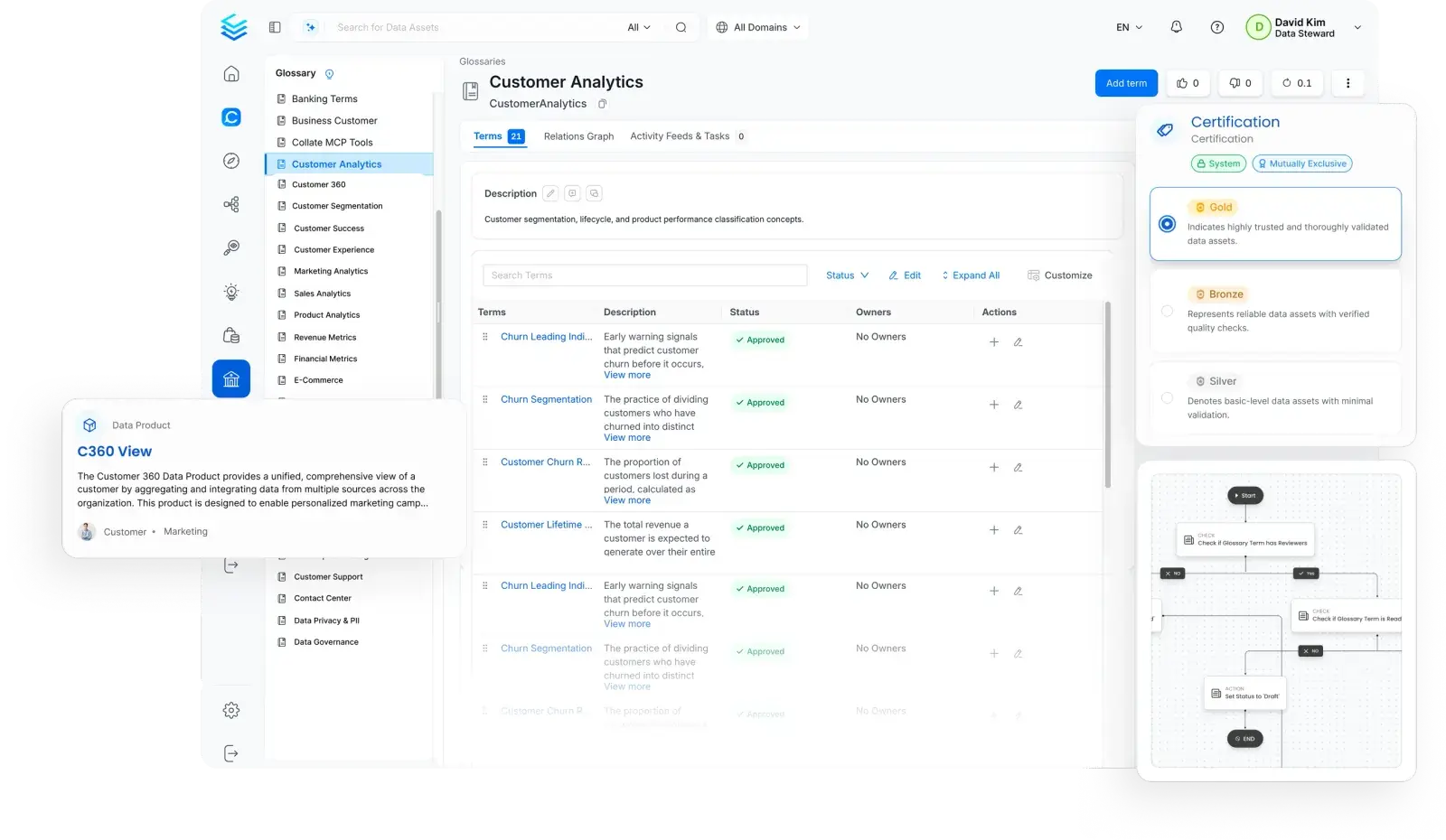Viewport: 1446px width, 840px height.
Task: Click the thumbs down vote button
Action: 1240,83
